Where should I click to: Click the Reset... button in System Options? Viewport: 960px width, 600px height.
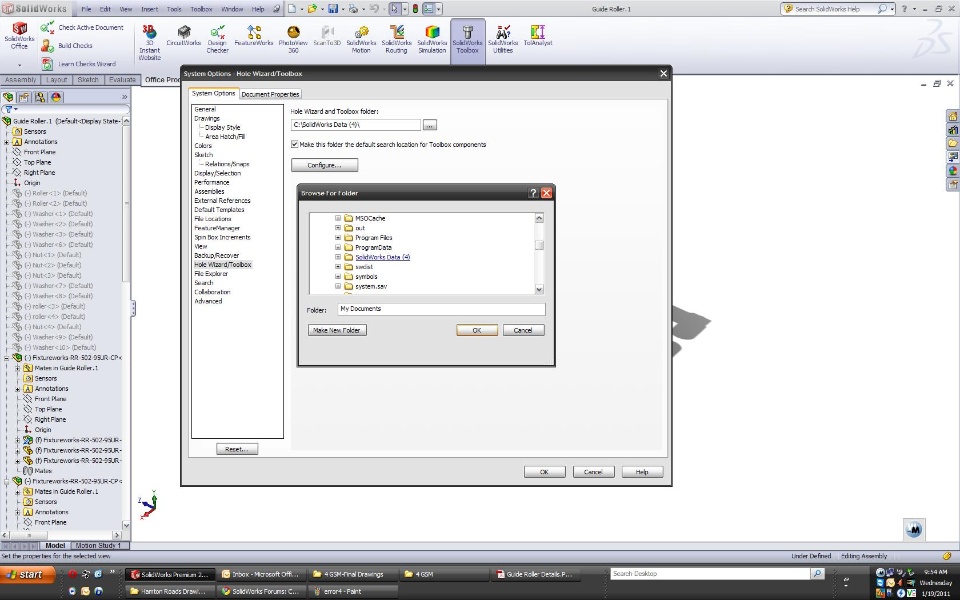(237, 449)
